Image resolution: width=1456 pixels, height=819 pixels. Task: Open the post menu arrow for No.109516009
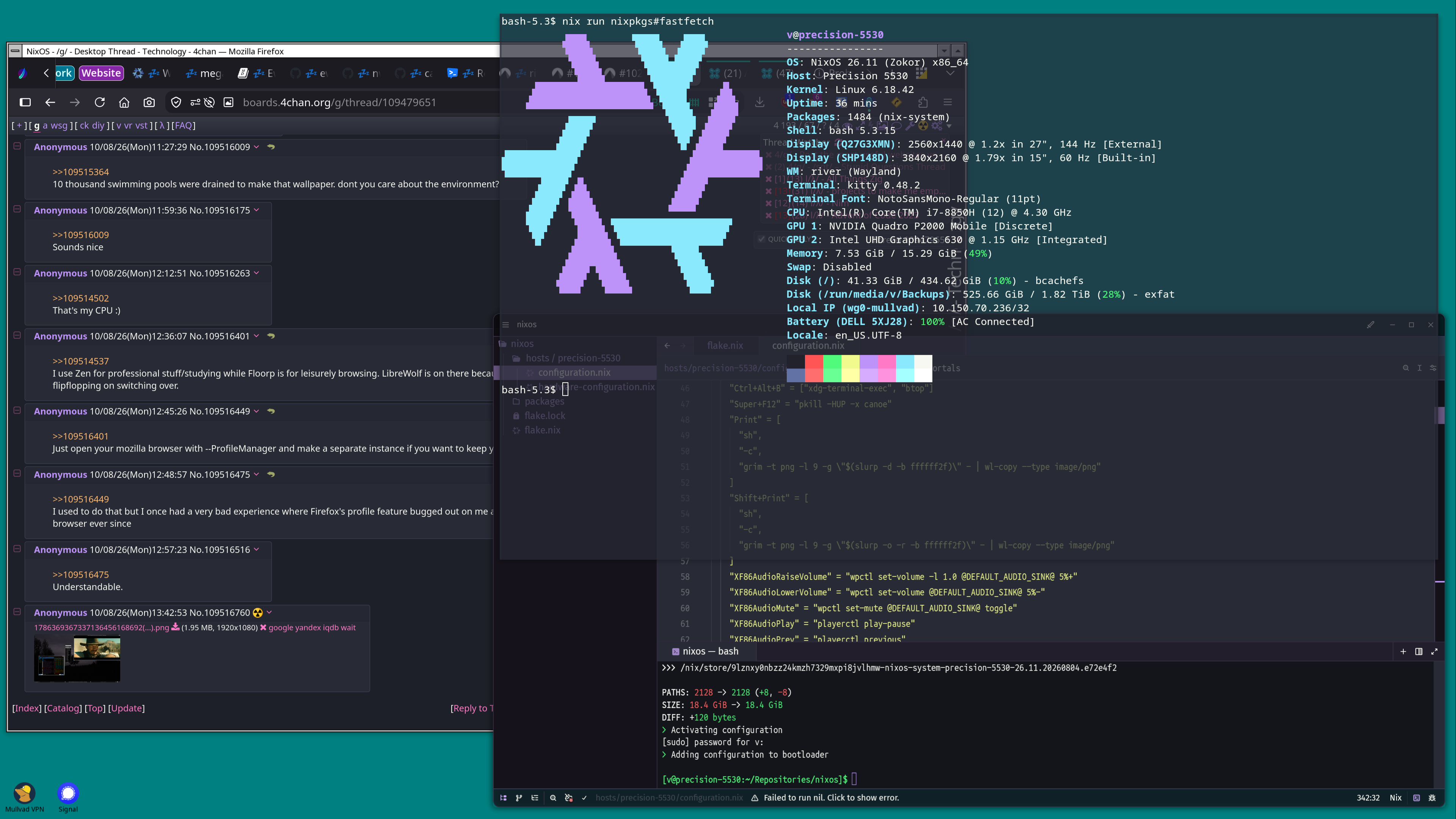point(257,147)
